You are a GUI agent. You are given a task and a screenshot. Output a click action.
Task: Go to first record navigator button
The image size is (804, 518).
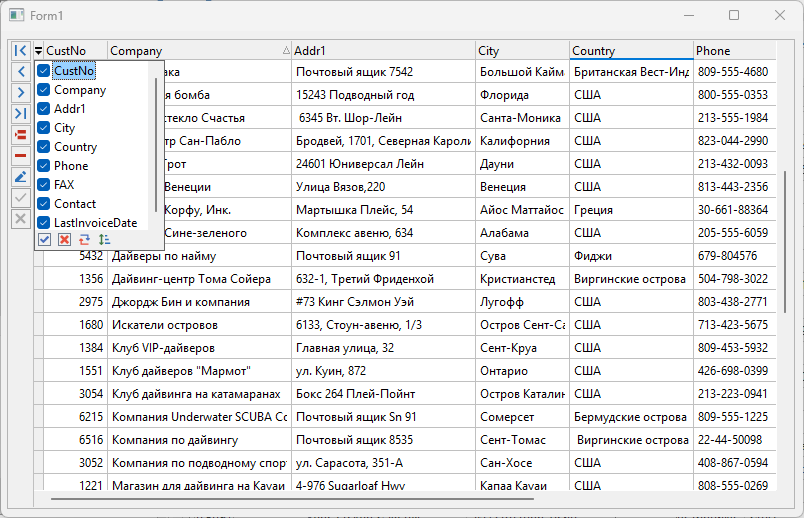[x=20, y=50]
